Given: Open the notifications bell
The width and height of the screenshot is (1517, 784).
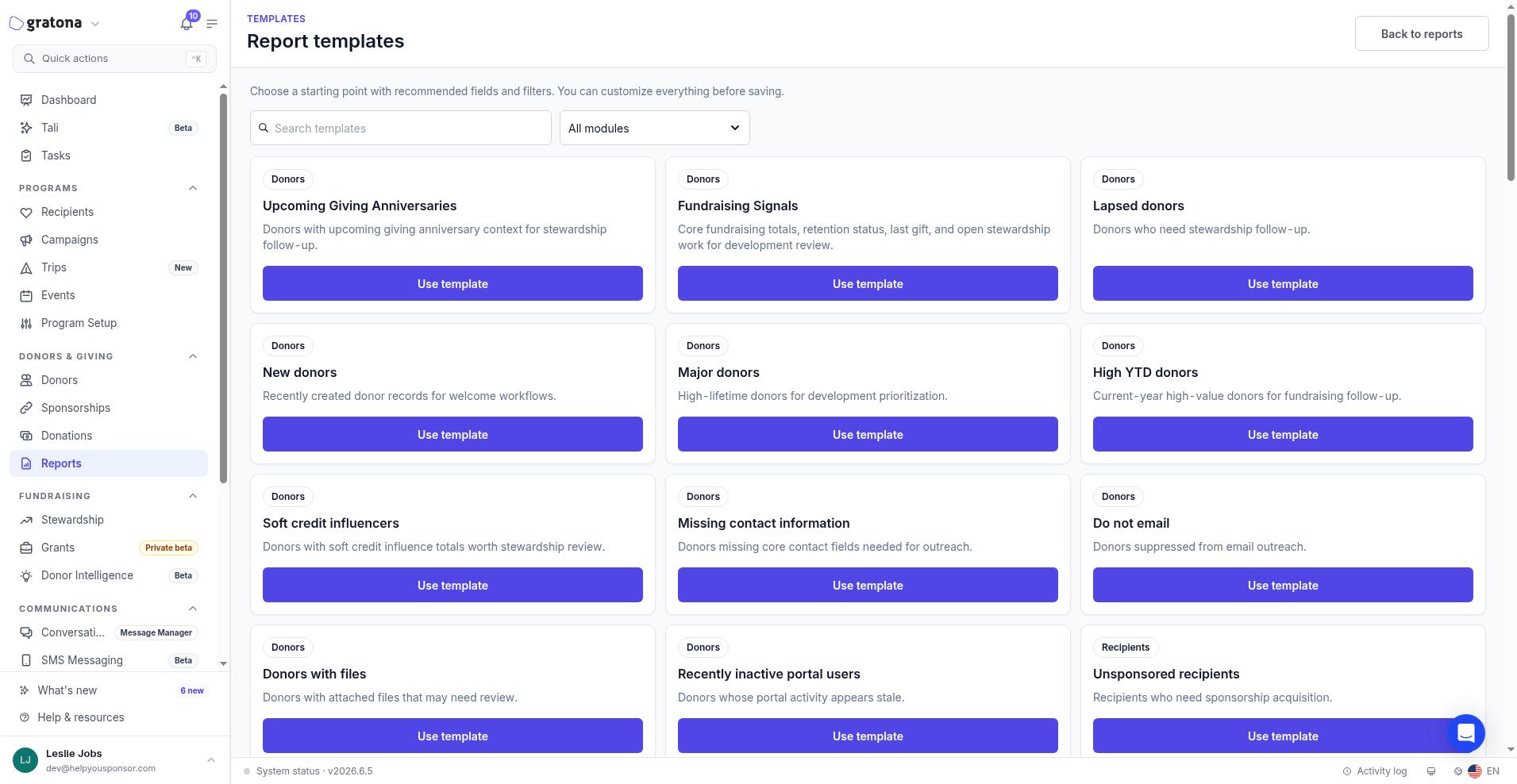Looking at the screenshot, I should pyautogui.click(x=187, y=23).
